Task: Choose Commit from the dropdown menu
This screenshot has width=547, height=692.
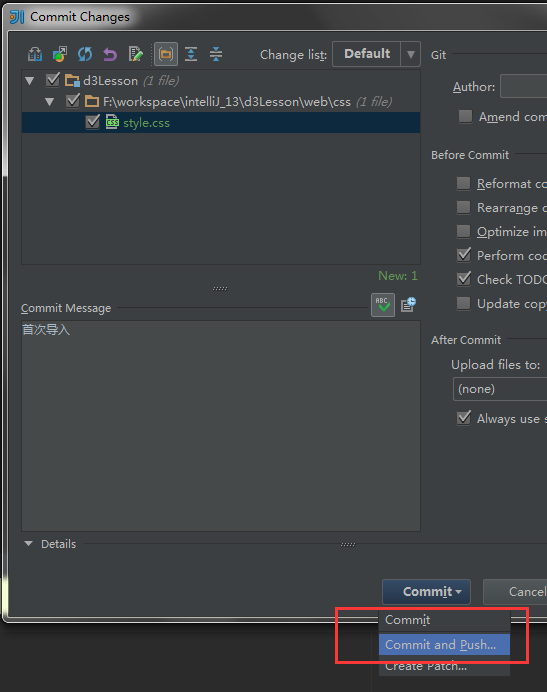Action: [444, 620]
